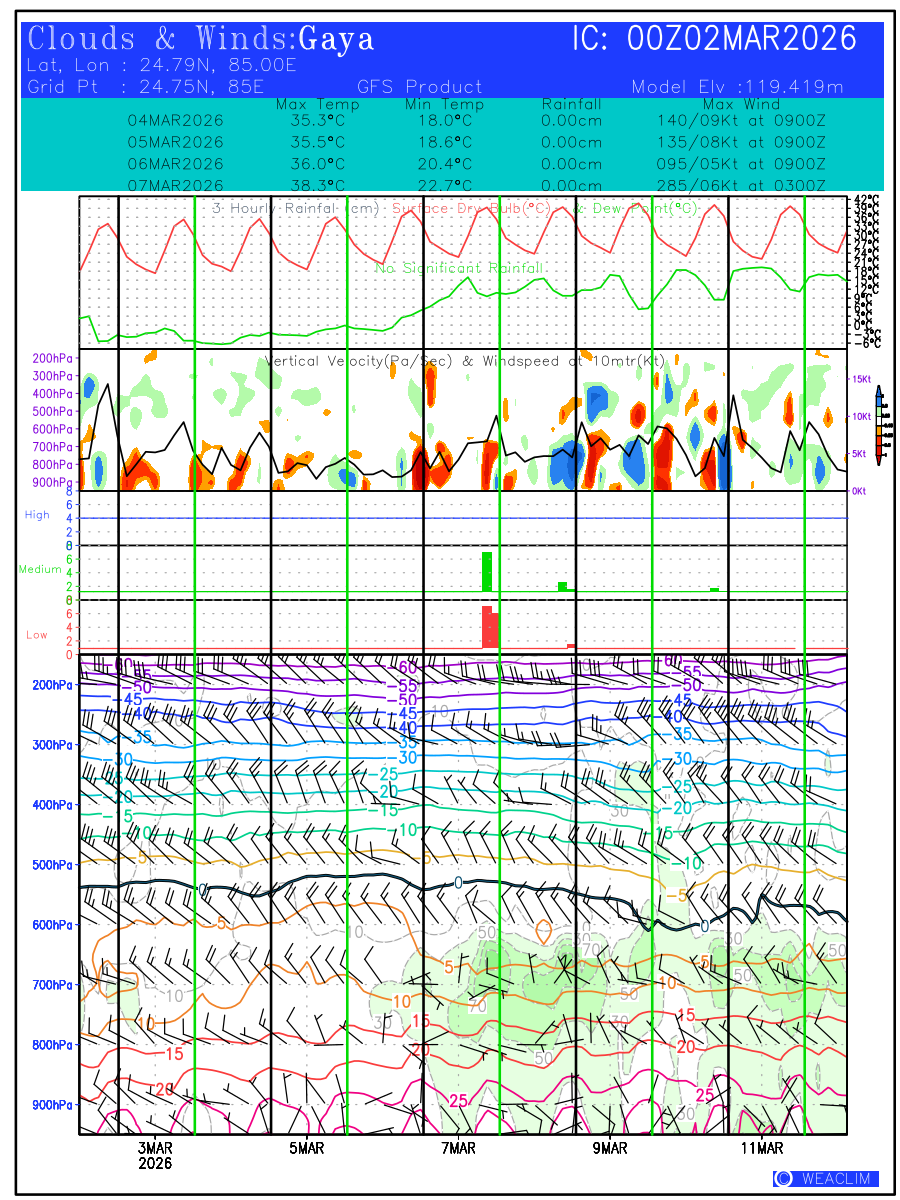This screenshot has width=900, height=1200.
Task: Click the tall green medium cloud bar
Action: (x=487, y=571)
